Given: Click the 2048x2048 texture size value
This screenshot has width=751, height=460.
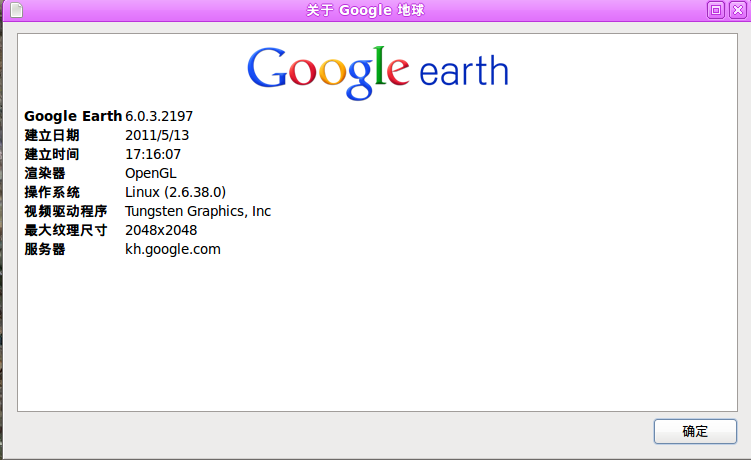Looking at the screenshot, I should pos(161,230).
